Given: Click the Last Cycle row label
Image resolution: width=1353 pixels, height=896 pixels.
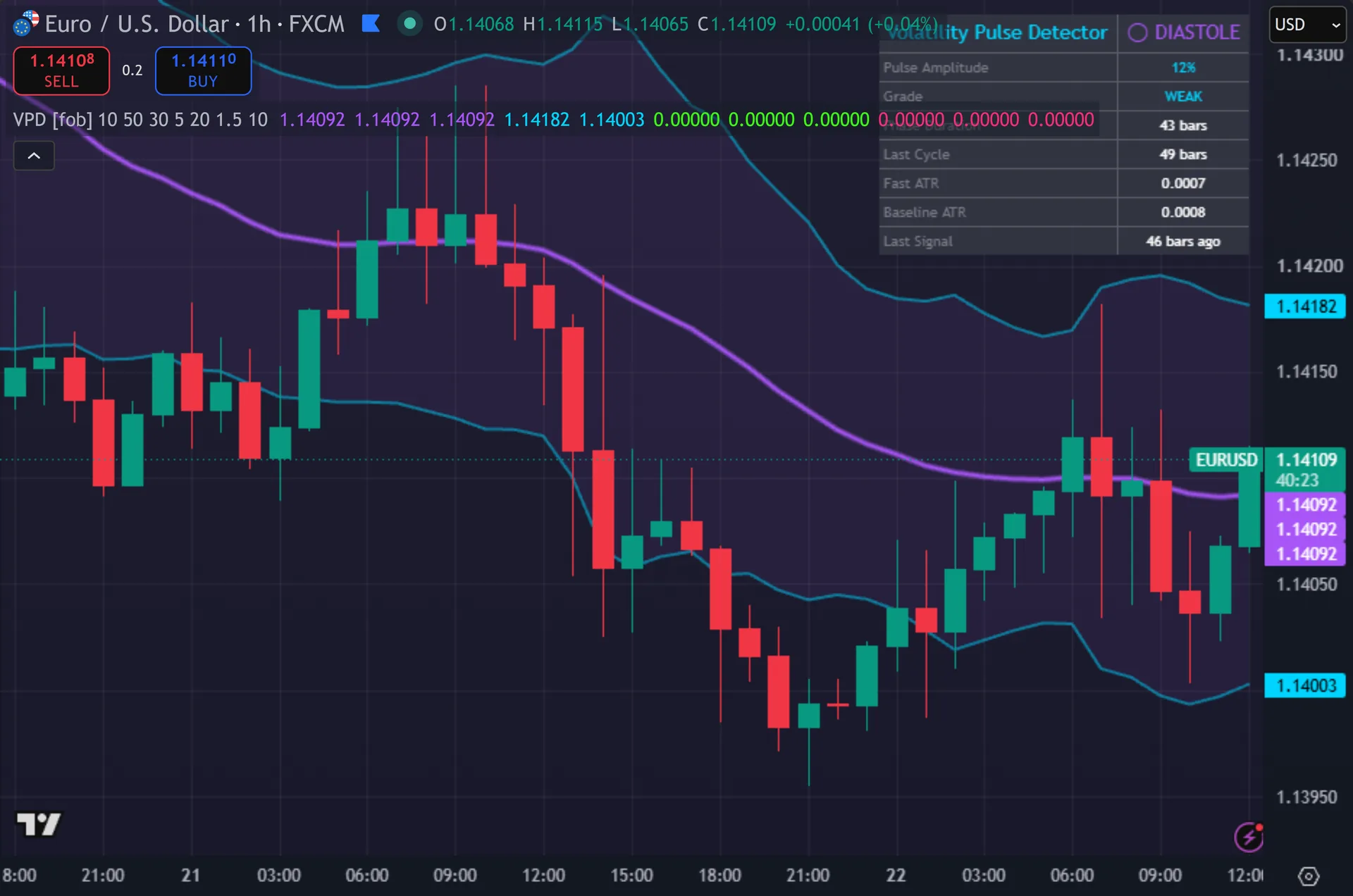Looking at the screenshot, I should [917, 154].
